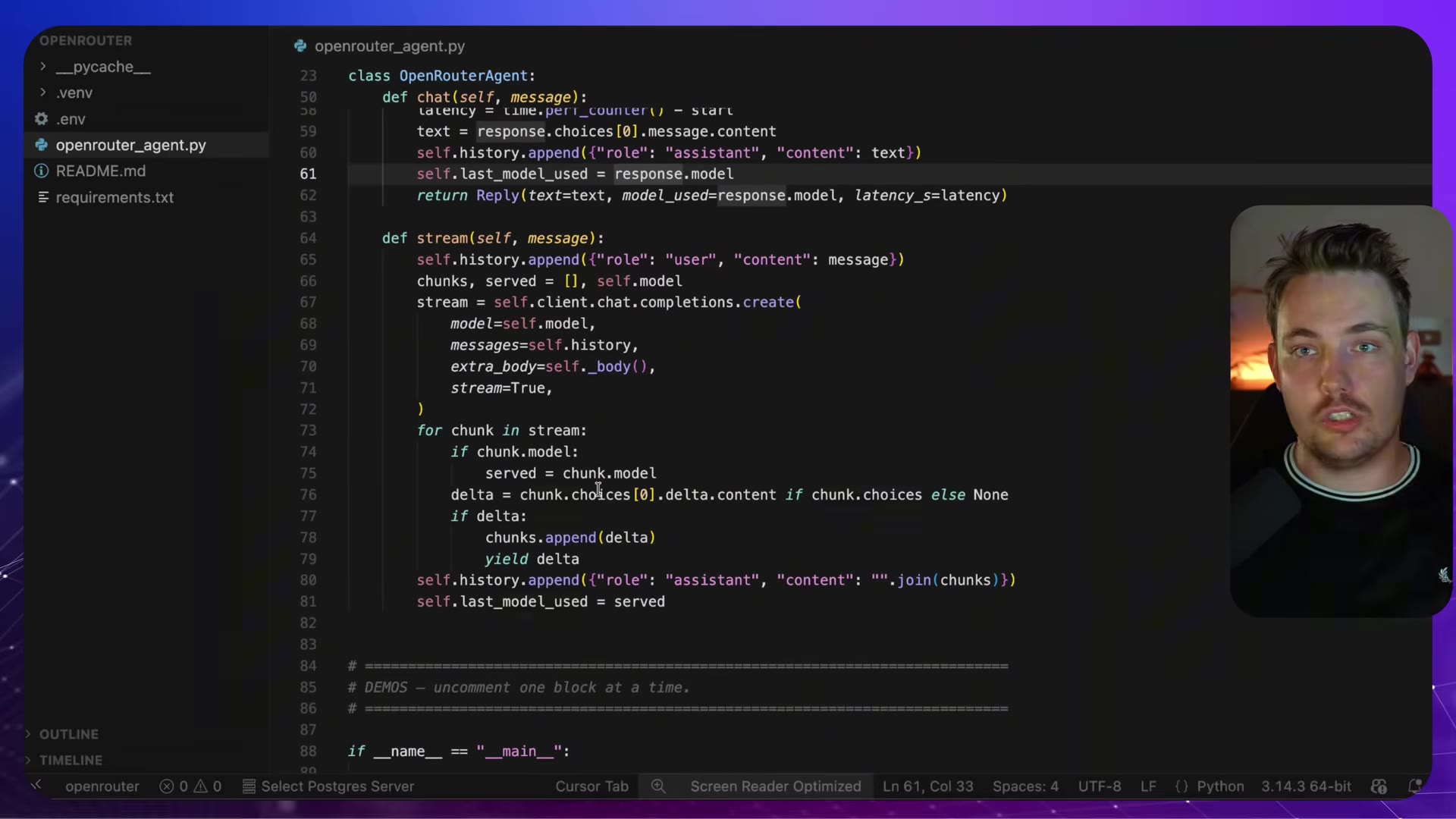Click the openrouter_agent.py breadcrumb label
Viewport: 1456px width, 819px height.
coord(390,46)
